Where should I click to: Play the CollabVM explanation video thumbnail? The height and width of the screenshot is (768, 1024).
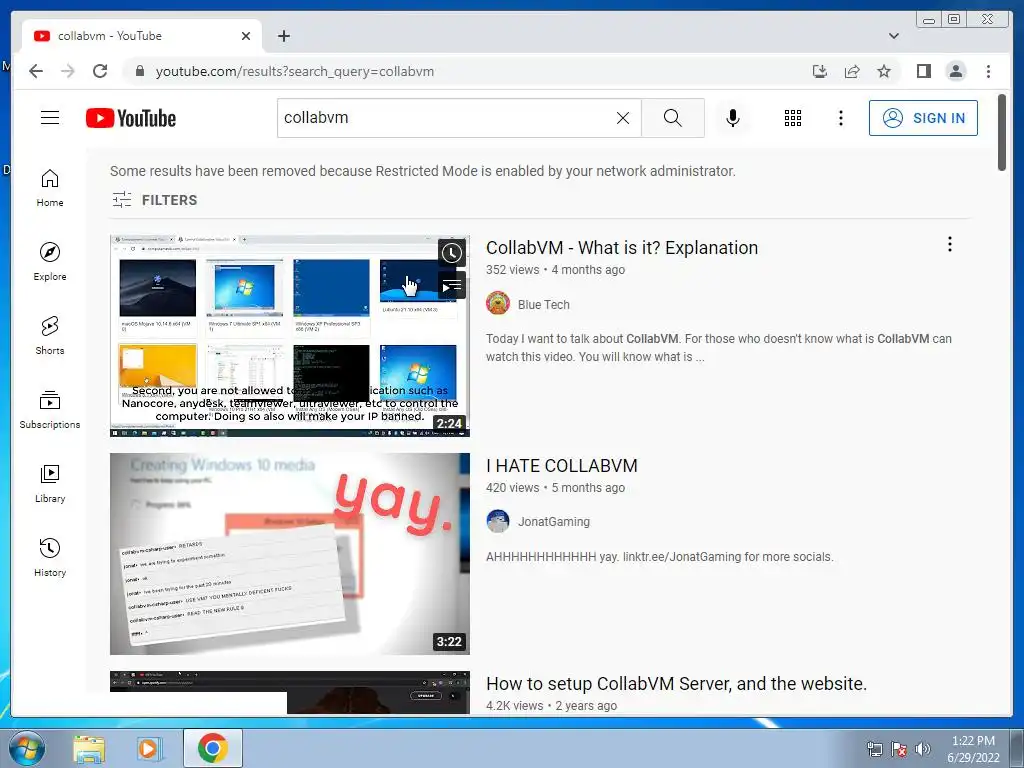(x=289, y=336)
